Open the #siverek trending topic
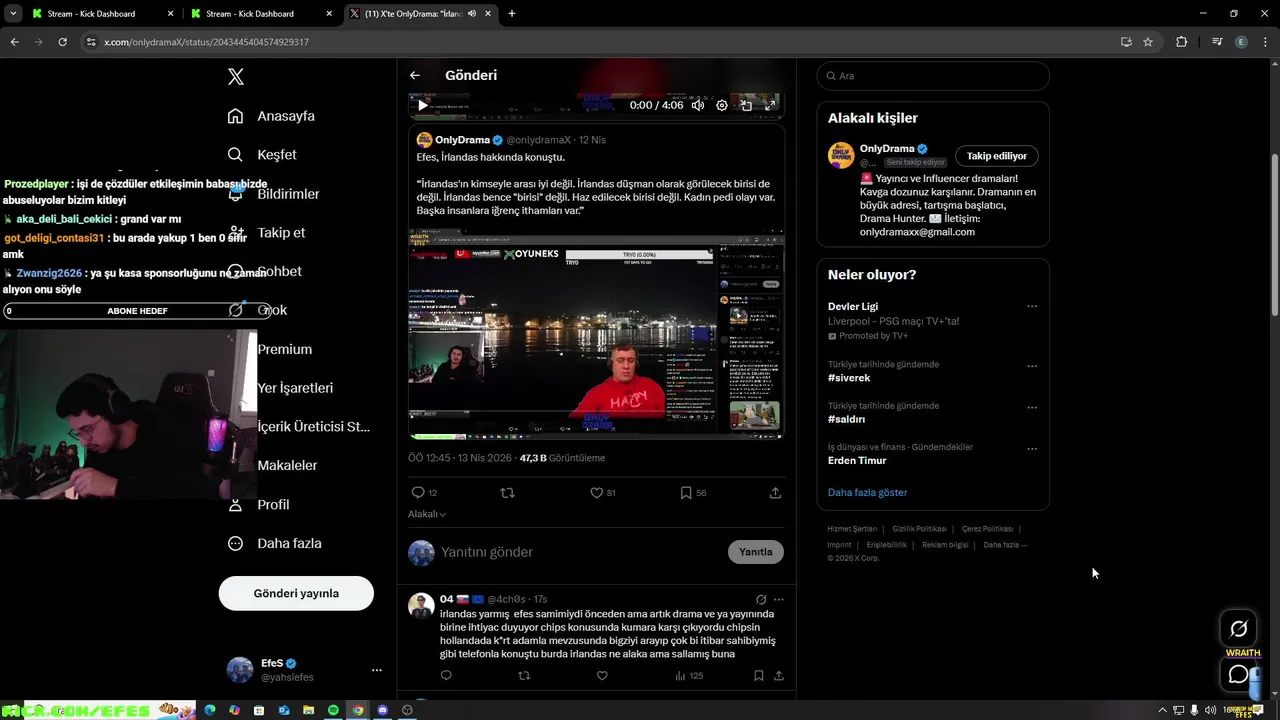1280x720 pixels. (x=849, y=378)
